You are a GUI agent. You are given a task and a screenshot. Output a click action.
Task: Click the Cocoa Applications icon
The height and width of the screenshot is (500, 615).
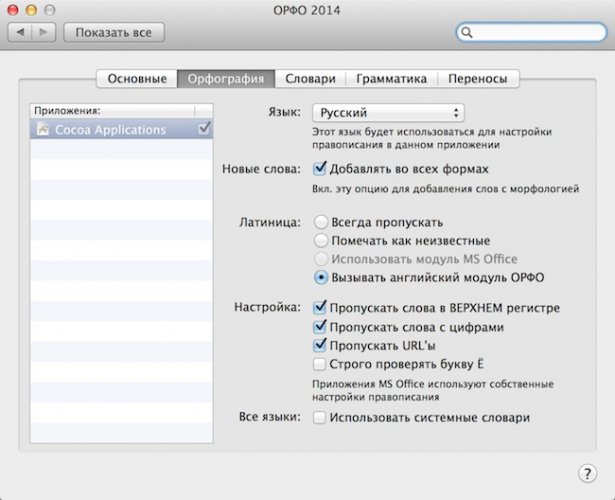43,129
